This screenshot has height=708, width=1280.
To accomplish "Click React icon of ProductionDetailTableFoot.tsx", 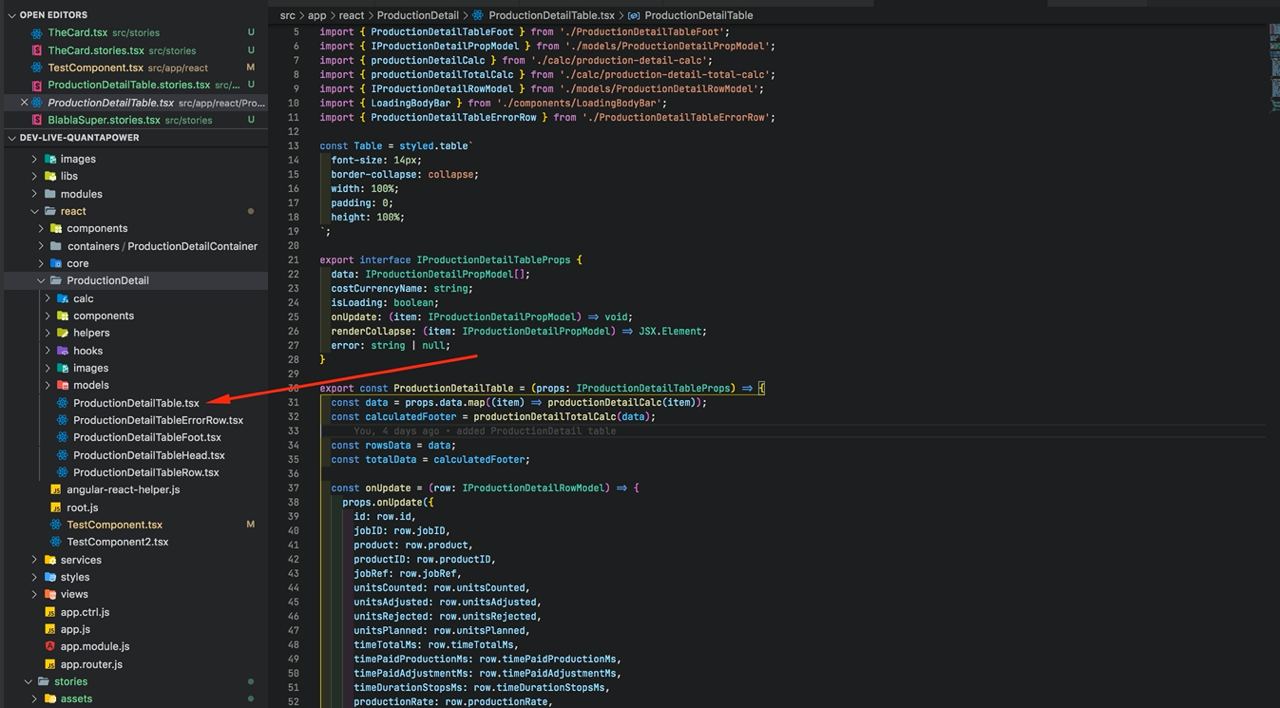I will click(x=63, y=437).
